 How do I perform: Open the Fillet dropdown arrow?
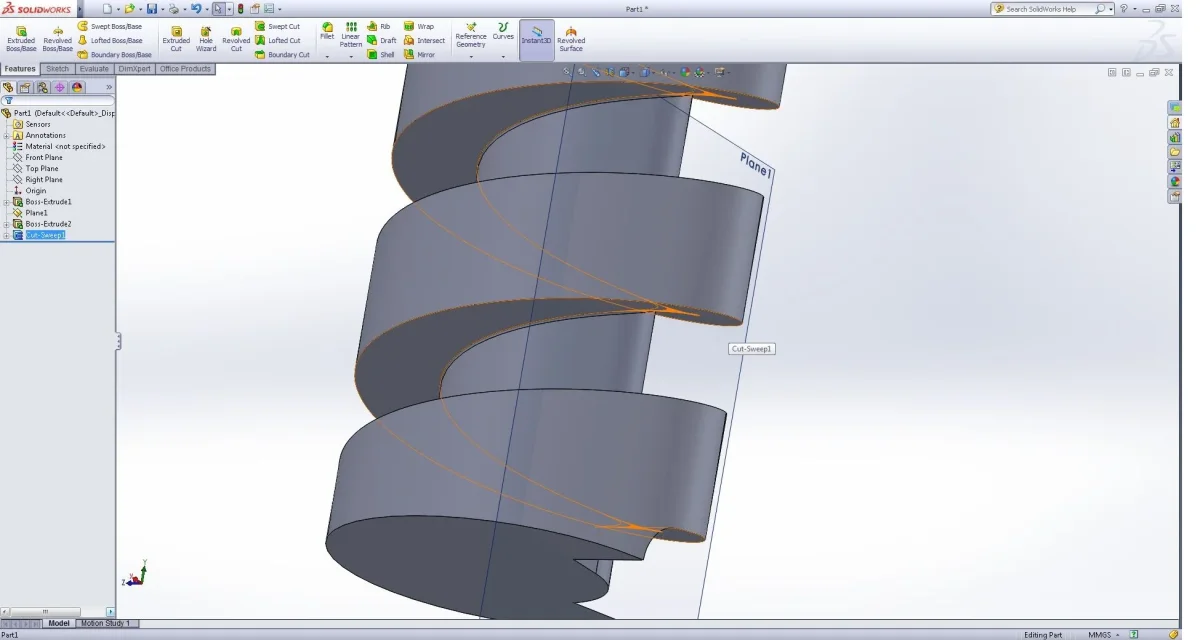click(327, 57)
